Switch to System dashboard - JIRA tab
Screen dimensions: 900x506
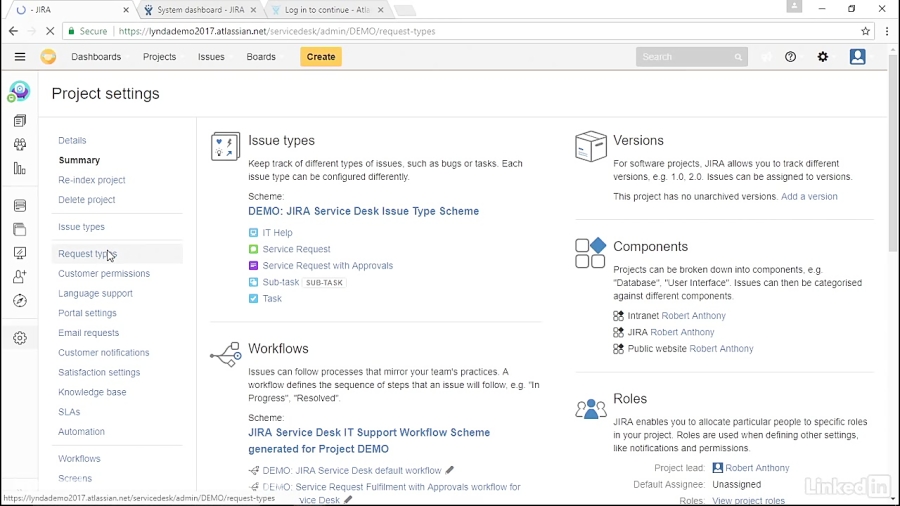pyautogui.click(x=201, y=10)
